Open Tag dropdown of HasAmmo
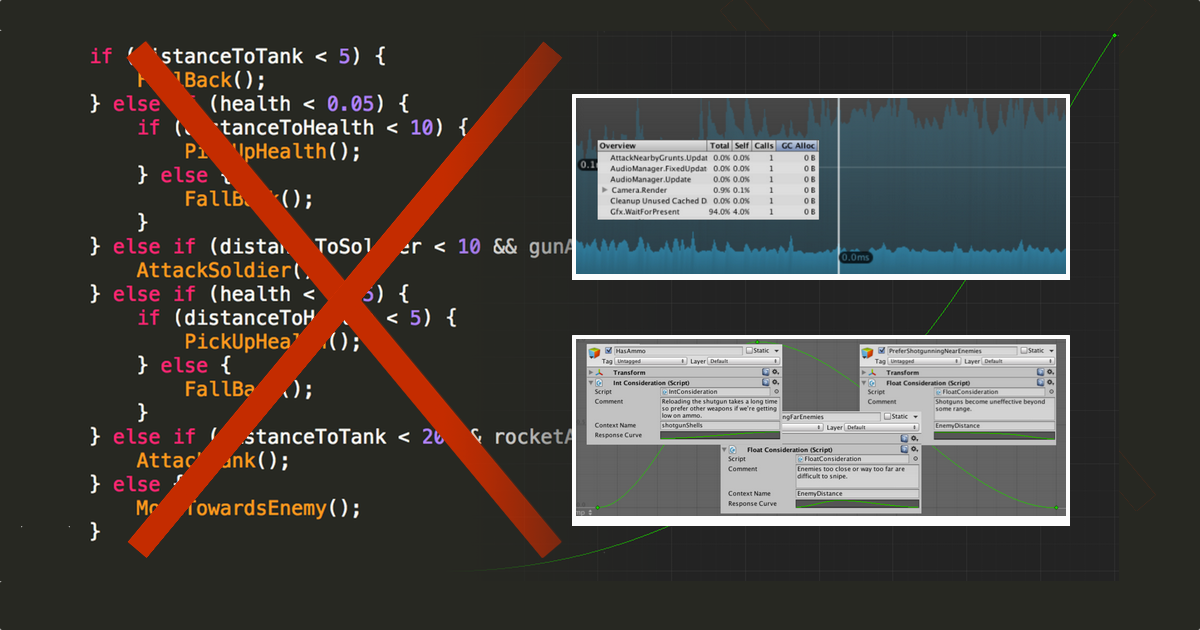The width and height of the screenshot is (1200, 630). coord(650,361)
